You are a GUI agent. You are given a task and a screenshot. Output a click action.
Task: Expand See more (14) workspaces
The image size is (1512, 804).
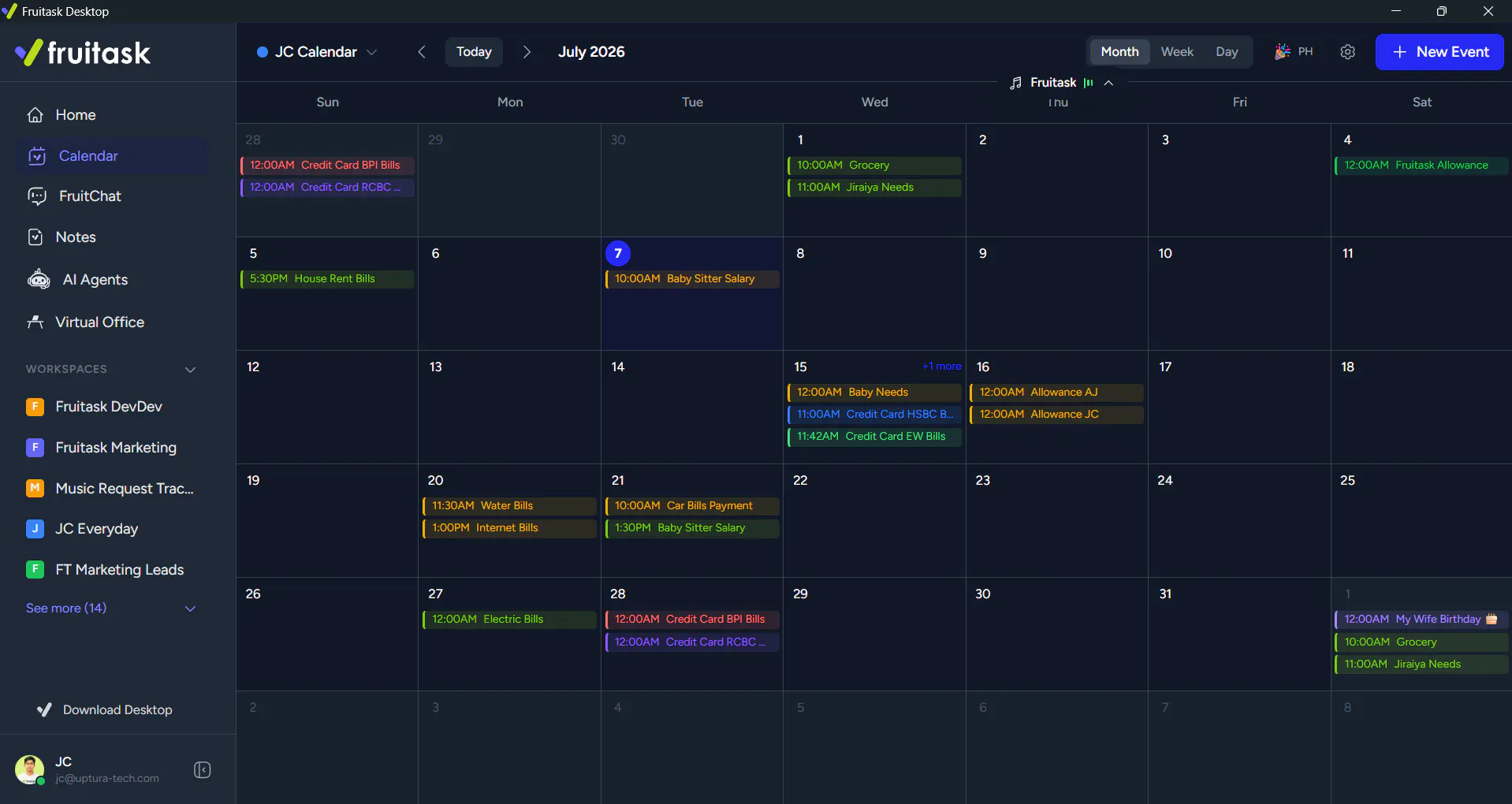coord(111,609)
